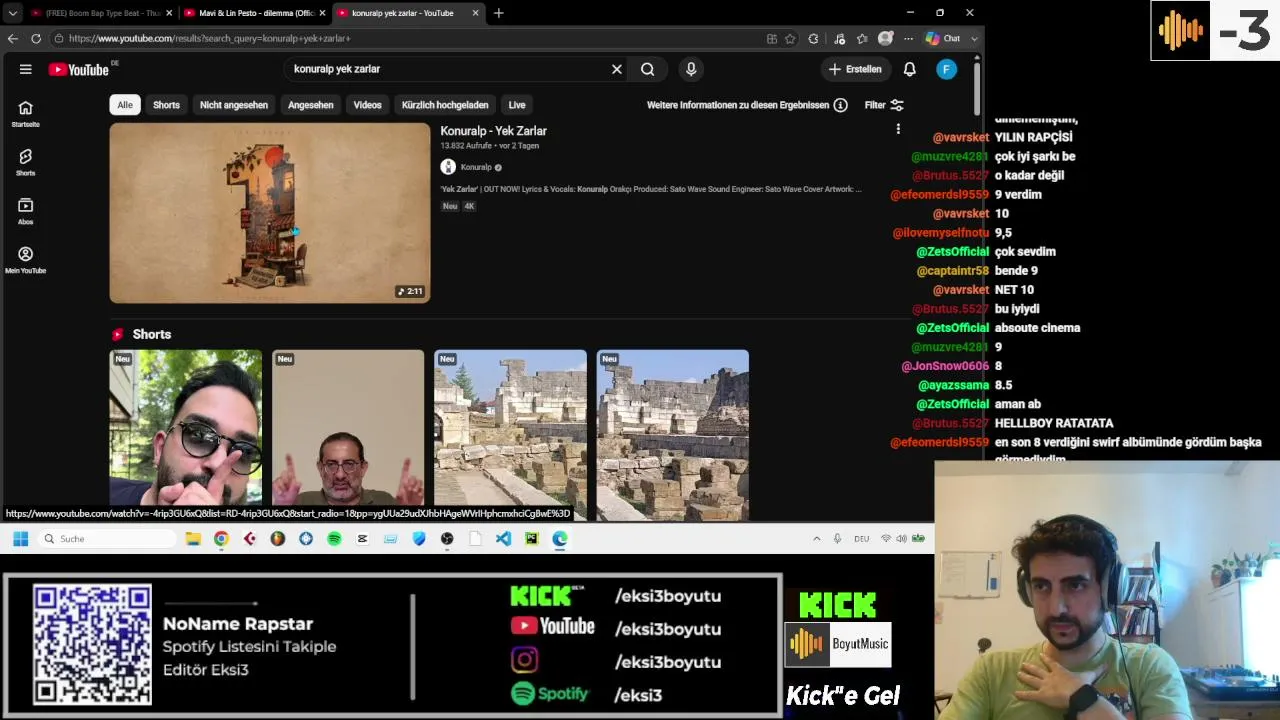
Task: Open the browser tab search dropdown
Action: click(x=12, y=13)
